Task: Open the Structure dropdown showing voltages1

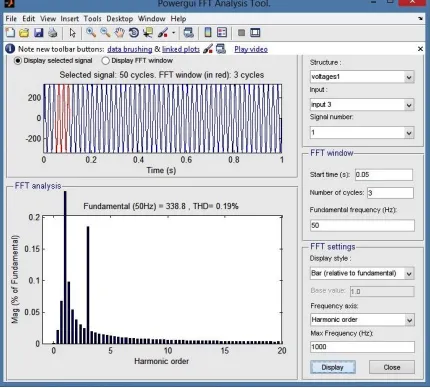Action: (362, 77)
